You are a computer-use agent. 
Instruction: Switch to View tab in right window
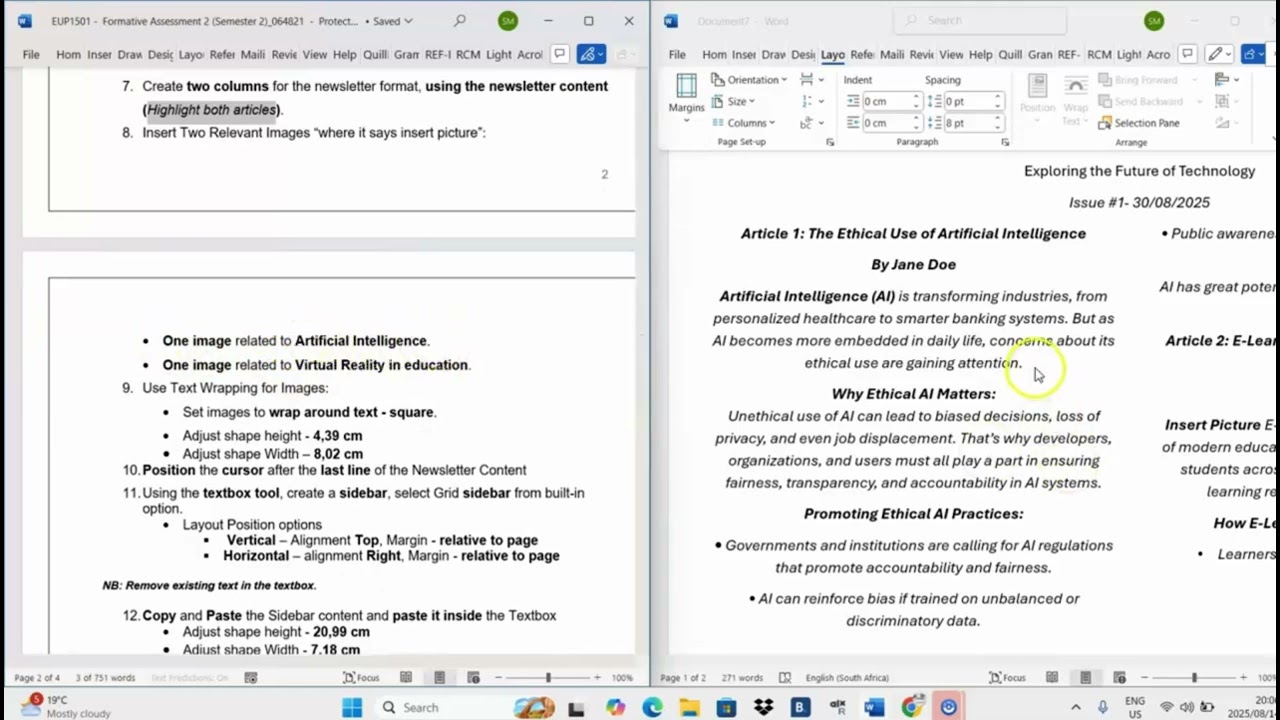[951, 54]
